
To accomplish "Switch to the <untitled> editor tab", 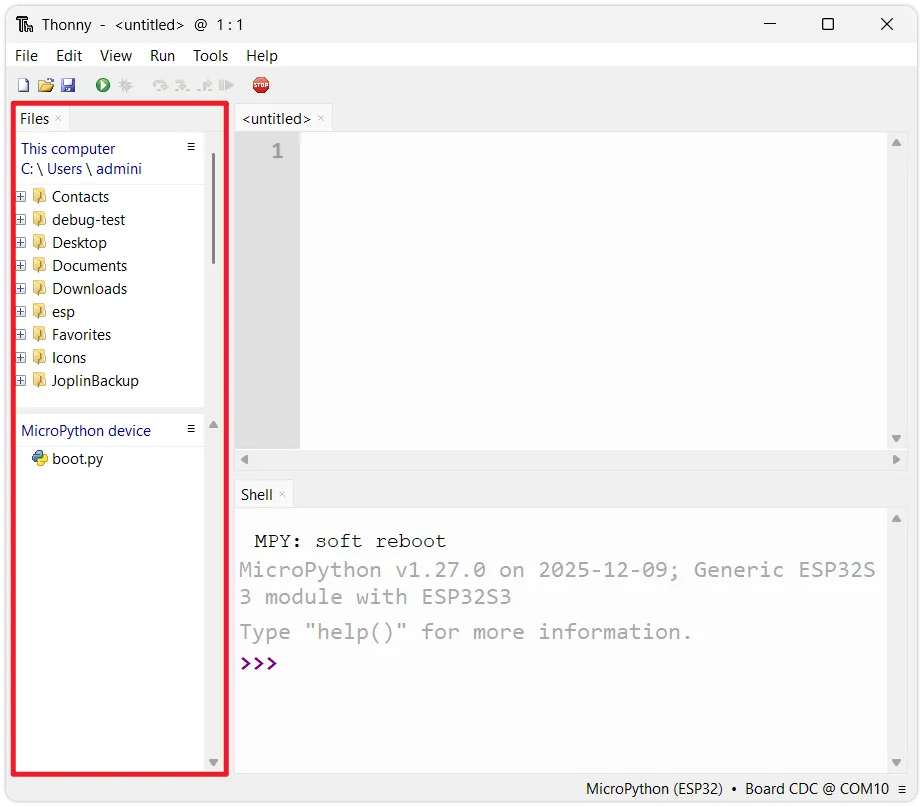I will [x=277, y=119].
